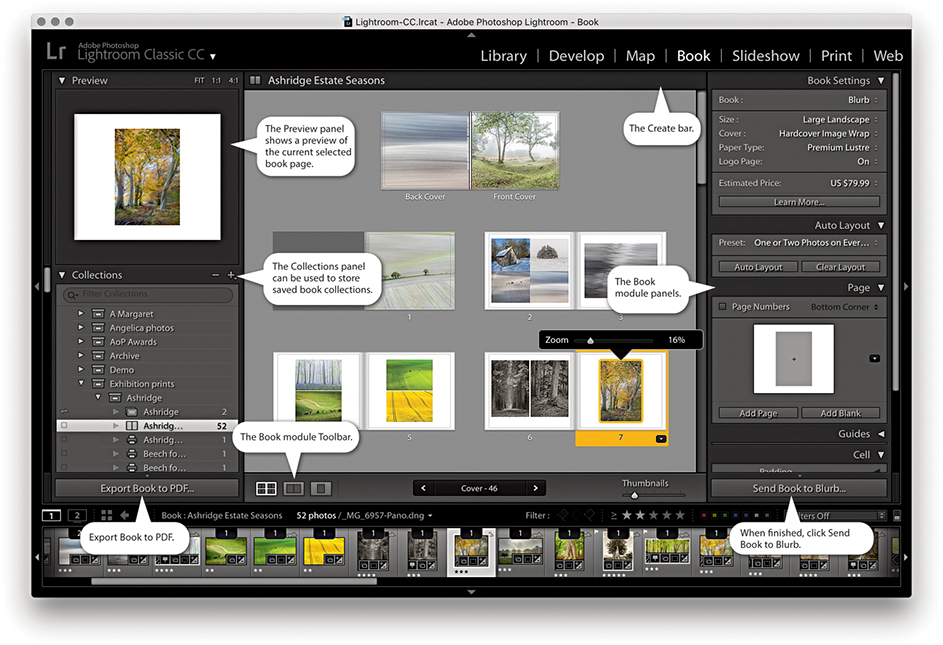Viewport: 943px width, 645px height.
Task: Switch to the Slideshow module
Action: pyautogui.click(x=766, y=56)
